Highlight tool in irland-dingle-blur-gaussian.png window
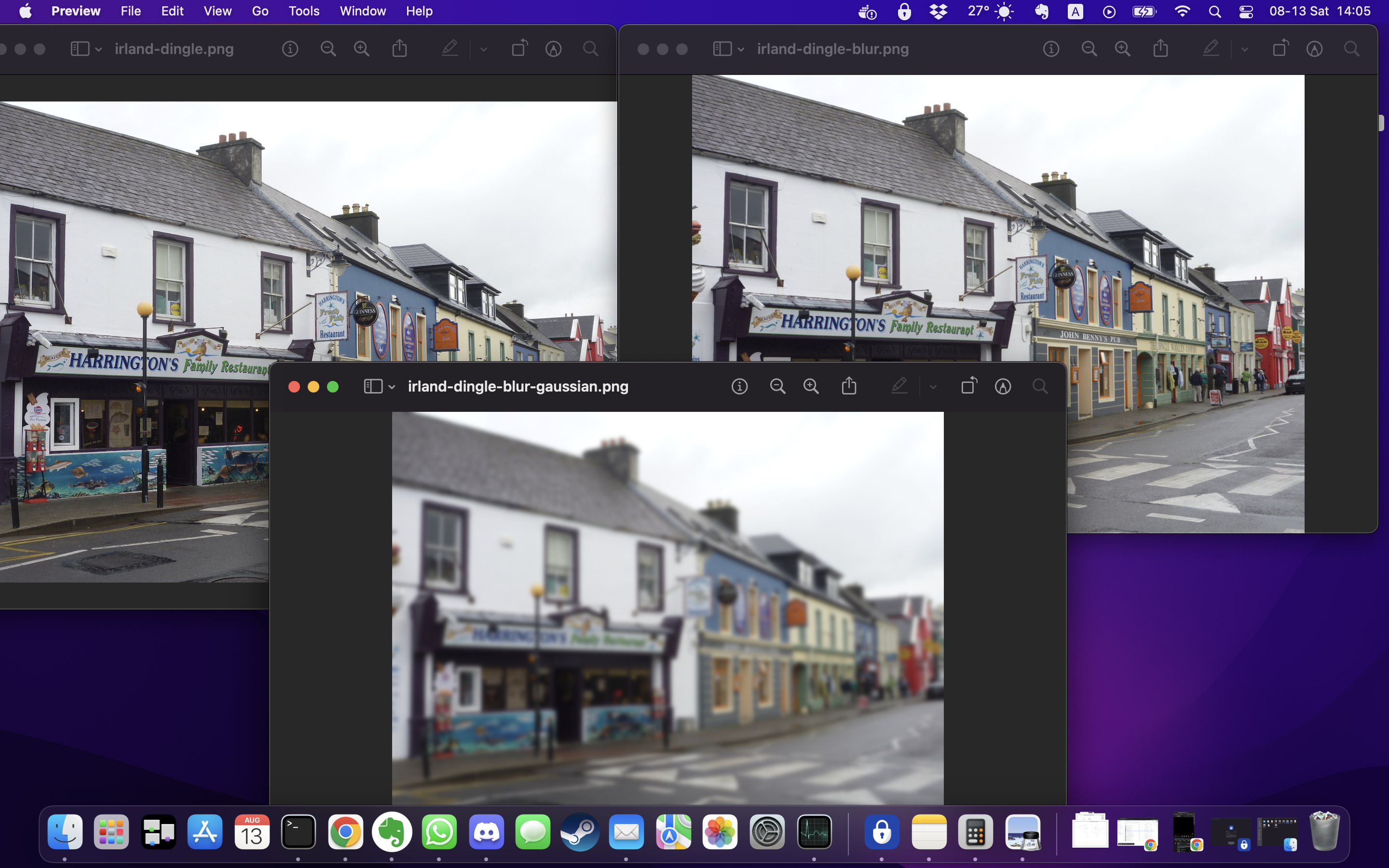This screenshot has height=868, width=1389. pyautogui.click(x=899, y=386)
